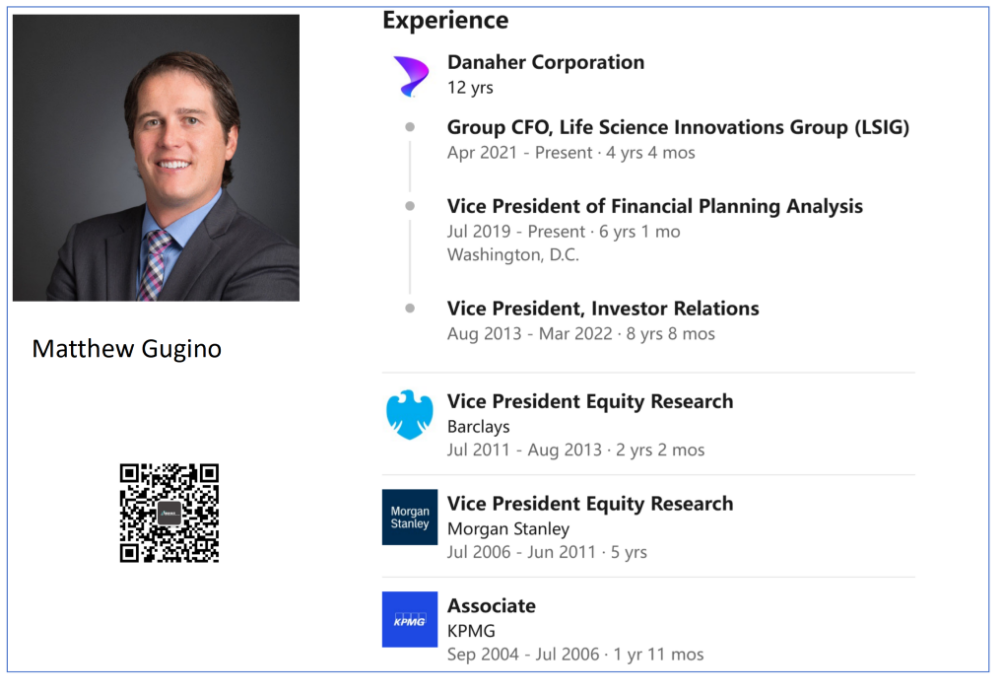Open Vice President Equity Research, Morgan Stanley
The image size is (1000, 679).
tap(590, 503)
